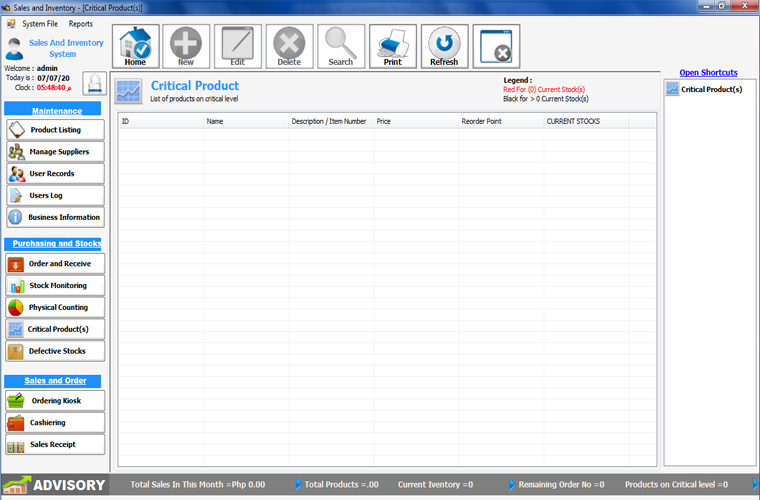Print the critical product list
Screen dimensions: 760x500
pyautogui.click(x=393, y=46)
